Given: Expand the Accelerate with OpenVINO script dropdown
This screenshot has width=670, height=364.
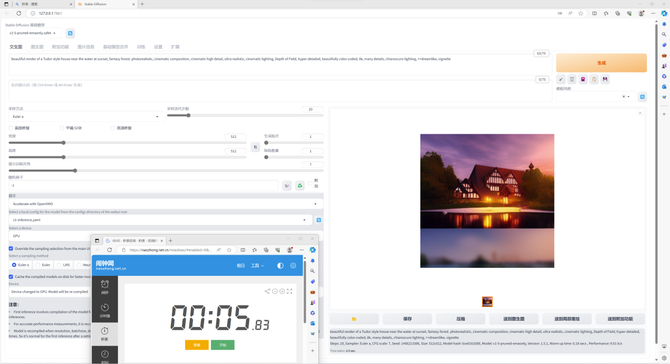Looking at the screenshot, I should coord(166,204).
